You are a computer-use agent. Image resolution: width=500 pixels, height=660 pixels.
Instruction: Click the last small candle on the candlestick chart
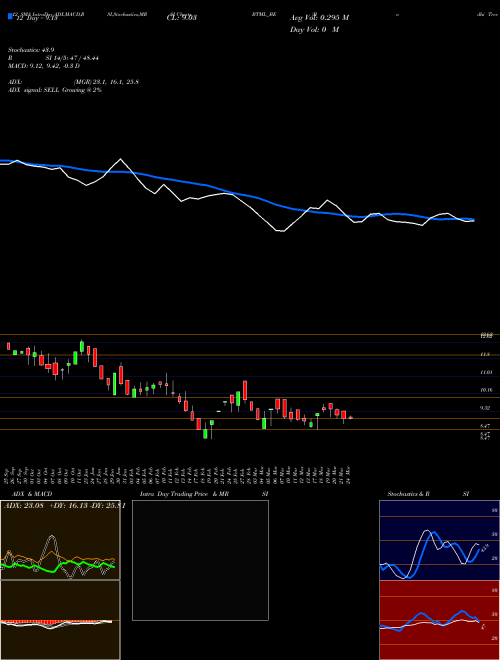click(350, 418)
